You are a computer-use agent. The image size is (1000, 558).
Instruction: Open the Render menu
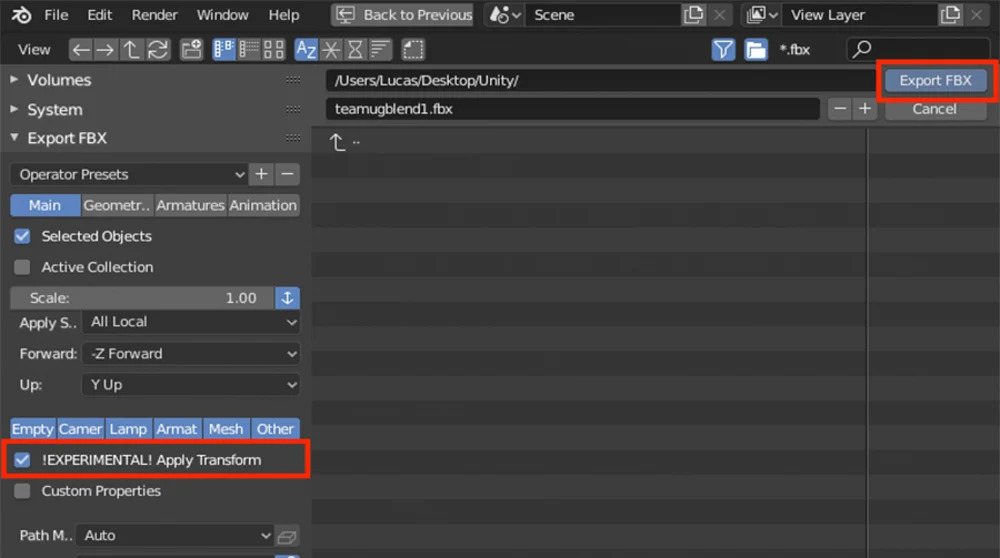[154, 15]
